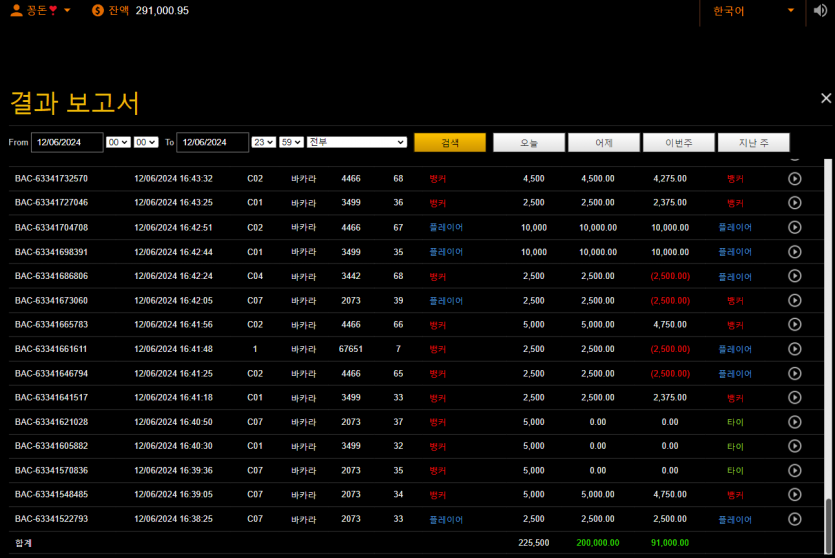Screen dimensions: 835x558
Task: Click the total payout 200,000.00
Action: 597,543
